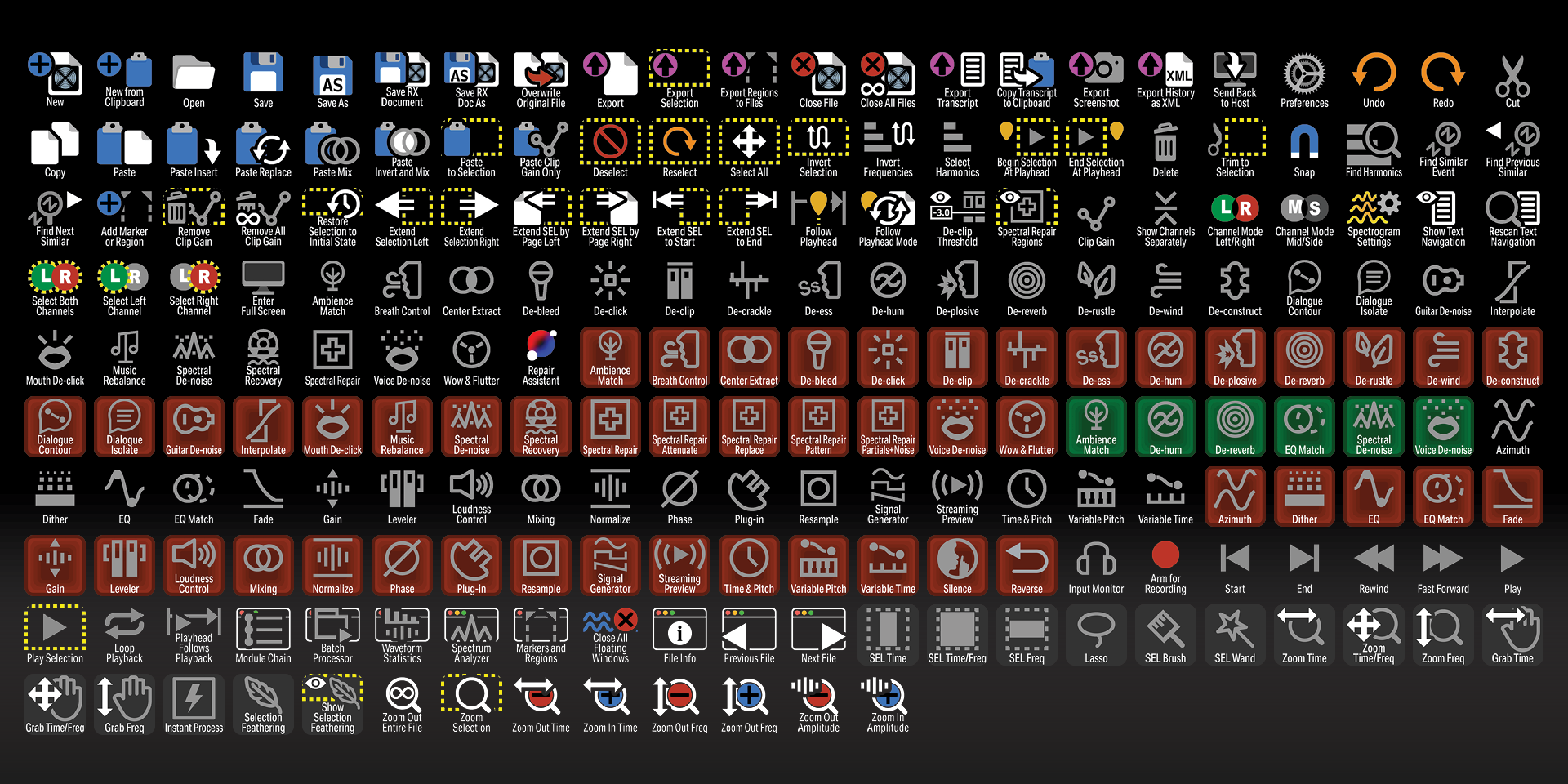Select the red Silence icon
The width and height of the screenshot is (1568, 784).
(957, 565)
